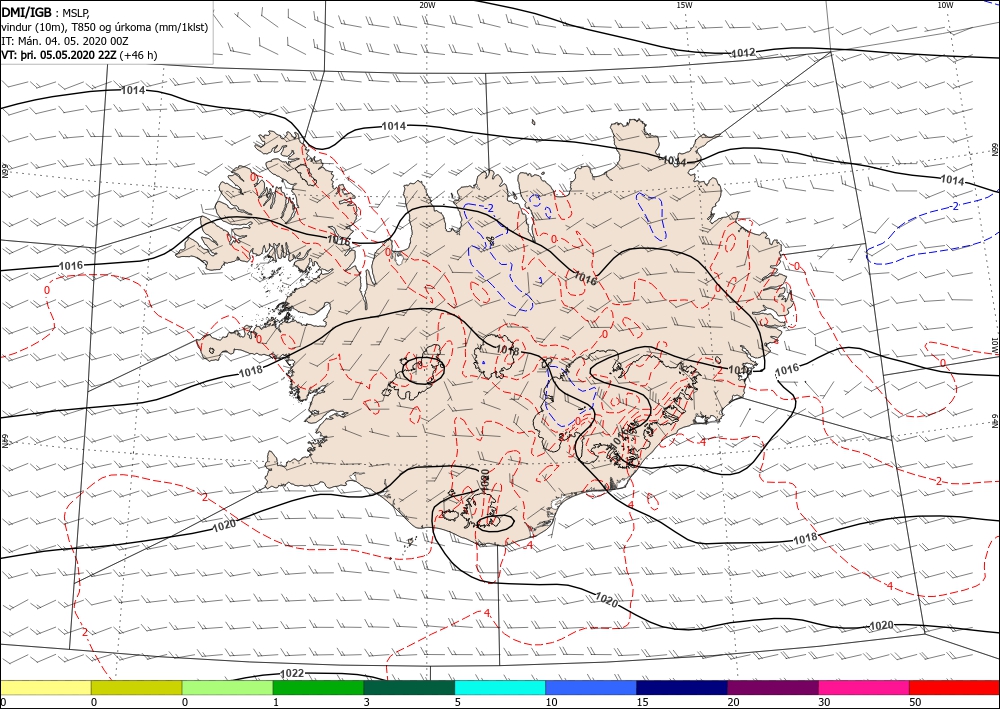Click the '10W' longitude label along the top edge
Image resolution: width=1000 pixels, height=709 pixels.
pyautogui.click(x=945, y=5)
